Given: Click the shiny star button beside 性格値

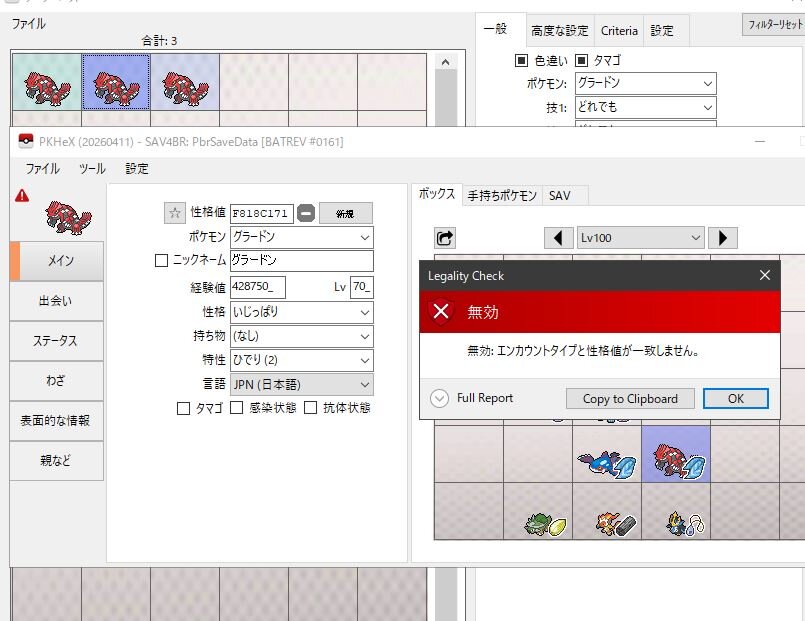Looking at the screenshot, I should pyautogui.click(x=175, y=213).
